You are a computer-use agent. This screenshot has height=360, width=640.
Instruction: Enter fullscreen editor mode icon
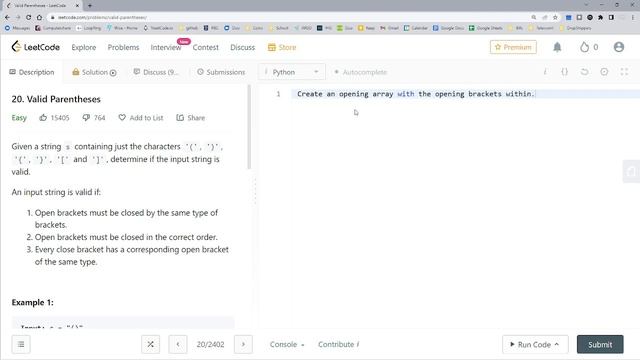click(624, 72)
